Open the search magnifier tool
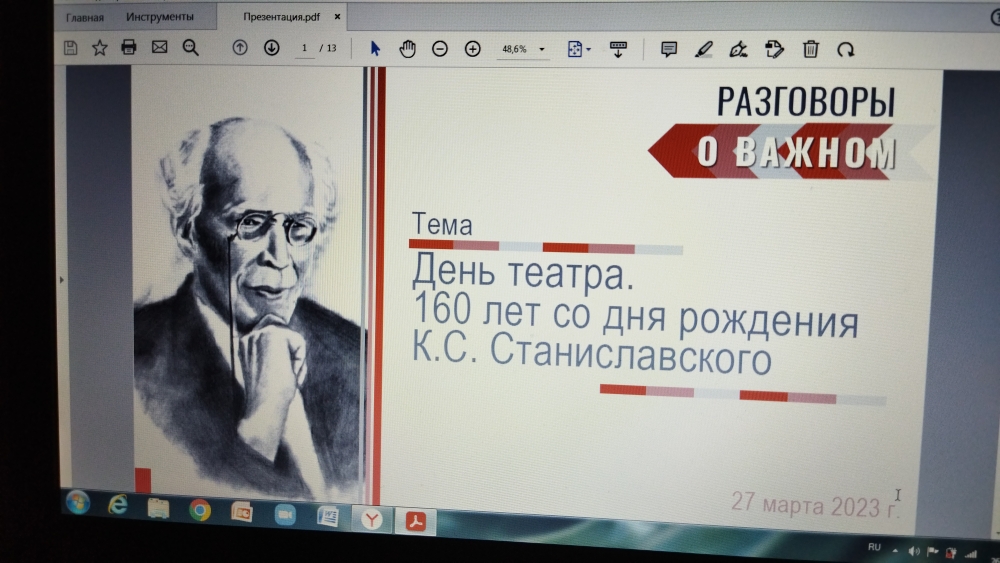 tap(190, 48)
